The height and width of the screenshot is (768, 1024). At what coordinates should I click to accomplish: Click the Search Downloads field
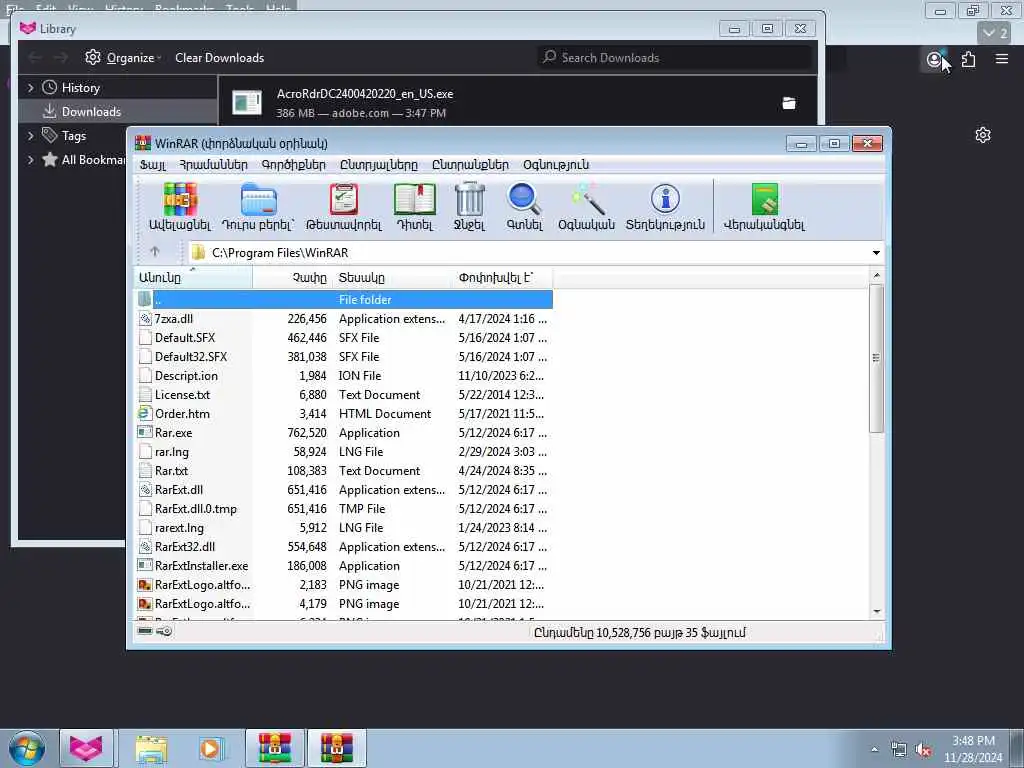point(674,57)
